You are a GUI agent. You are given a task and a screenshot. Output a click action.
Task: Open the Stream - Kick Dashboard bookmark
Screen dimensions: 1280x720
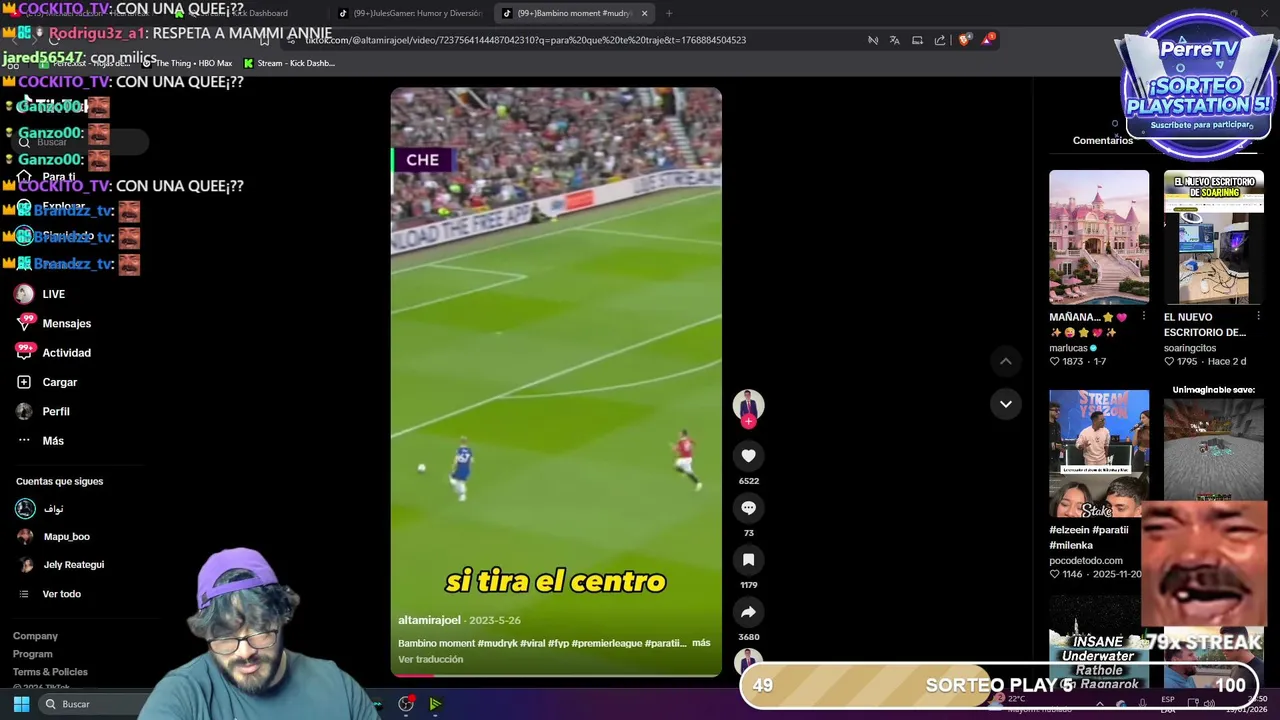(x=289, y=63)
